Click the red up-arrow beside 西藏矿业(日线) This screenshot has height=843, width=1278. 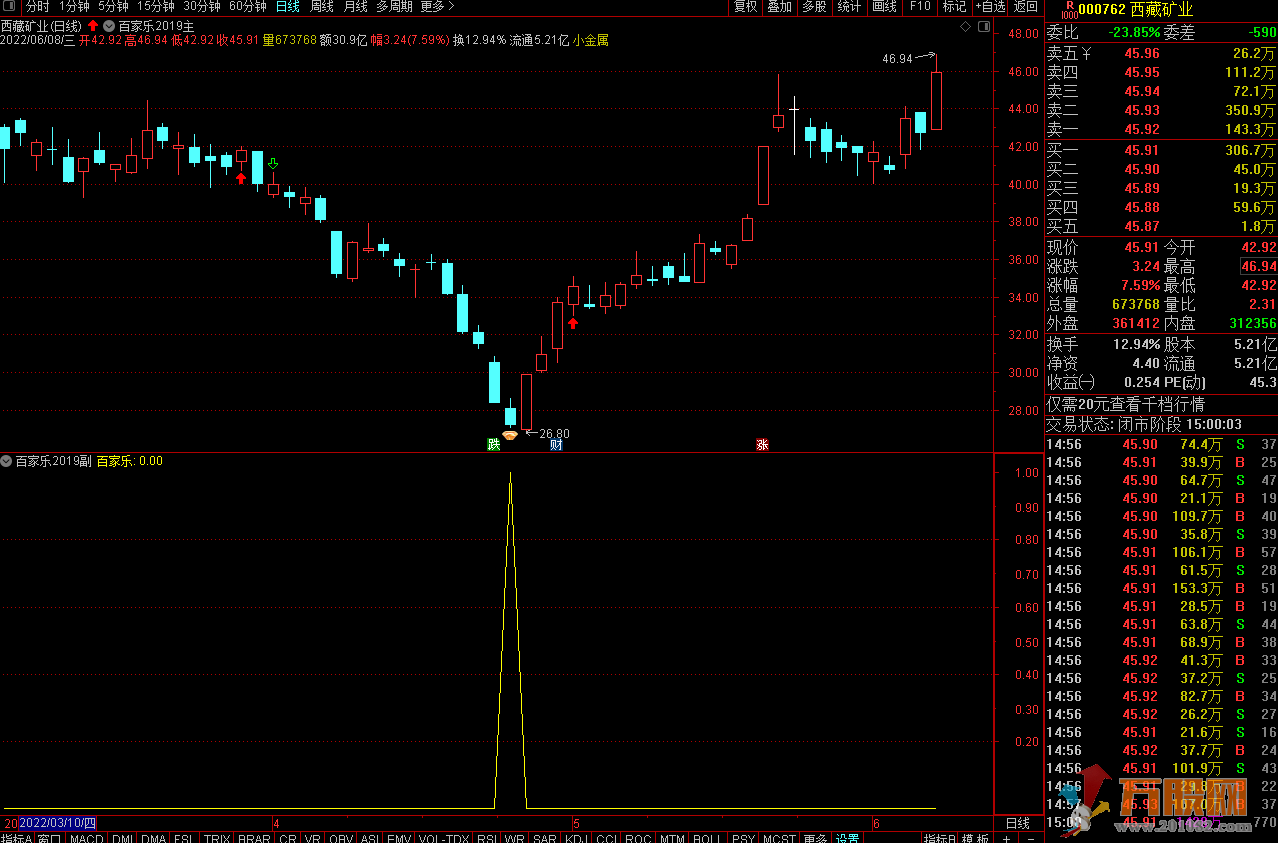93,25
